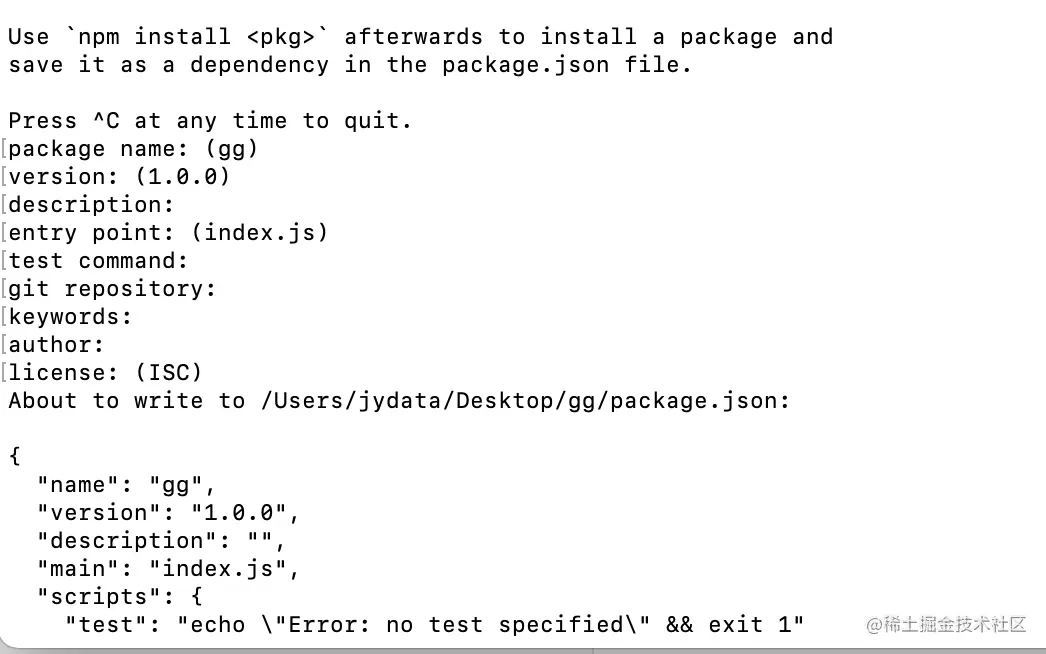Click the description prompt line
Viewport: 1046px width, 654px height.
coord(91,205)
